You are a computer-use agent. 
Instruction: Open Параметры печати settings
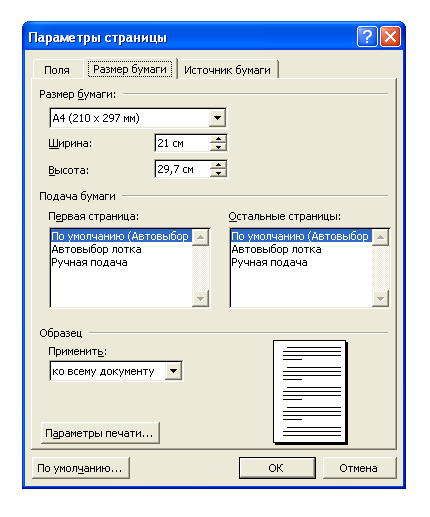(100, 433)
